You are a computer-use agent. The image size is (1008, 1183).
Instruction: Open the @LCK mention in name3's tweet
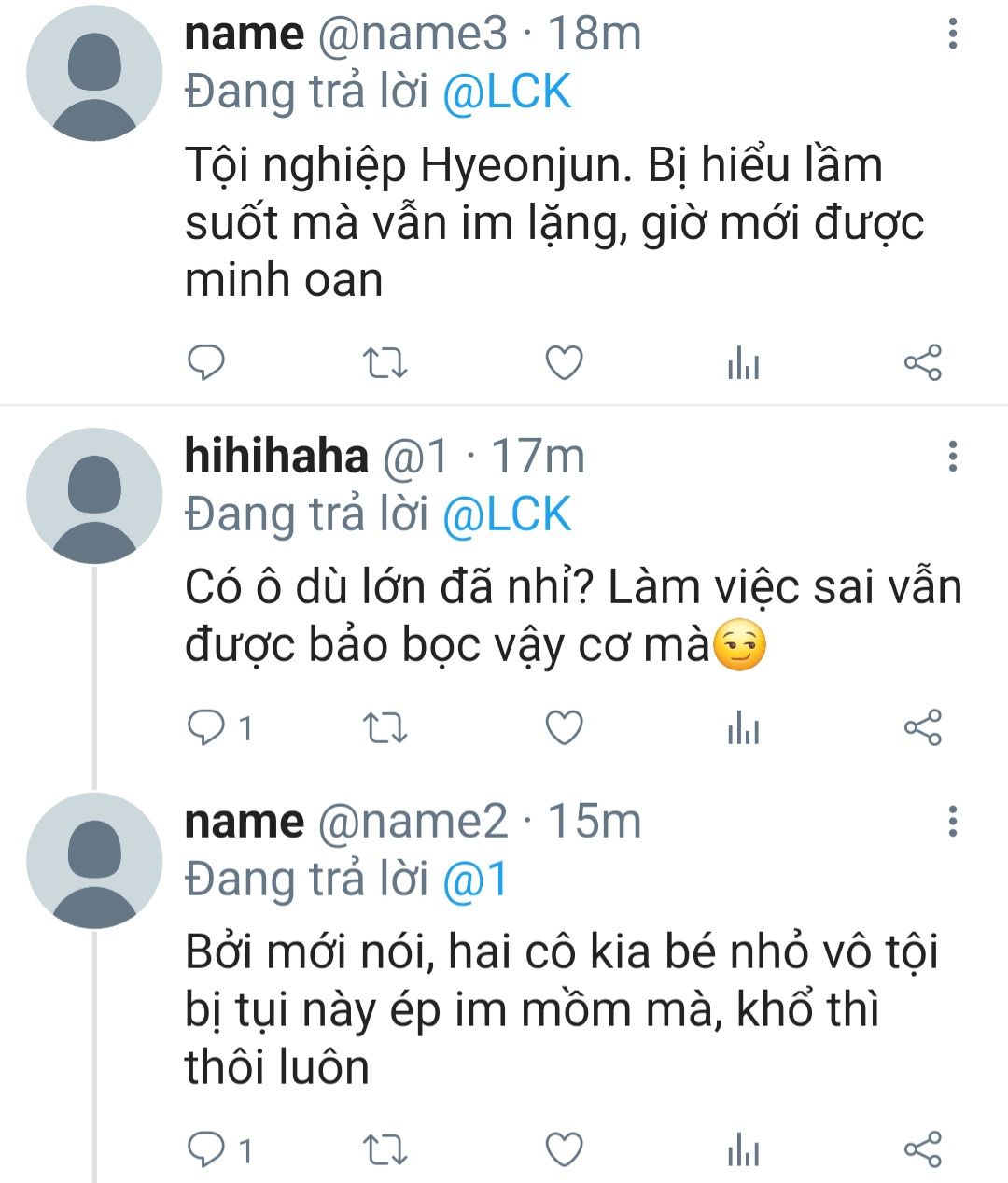(506, 92)
